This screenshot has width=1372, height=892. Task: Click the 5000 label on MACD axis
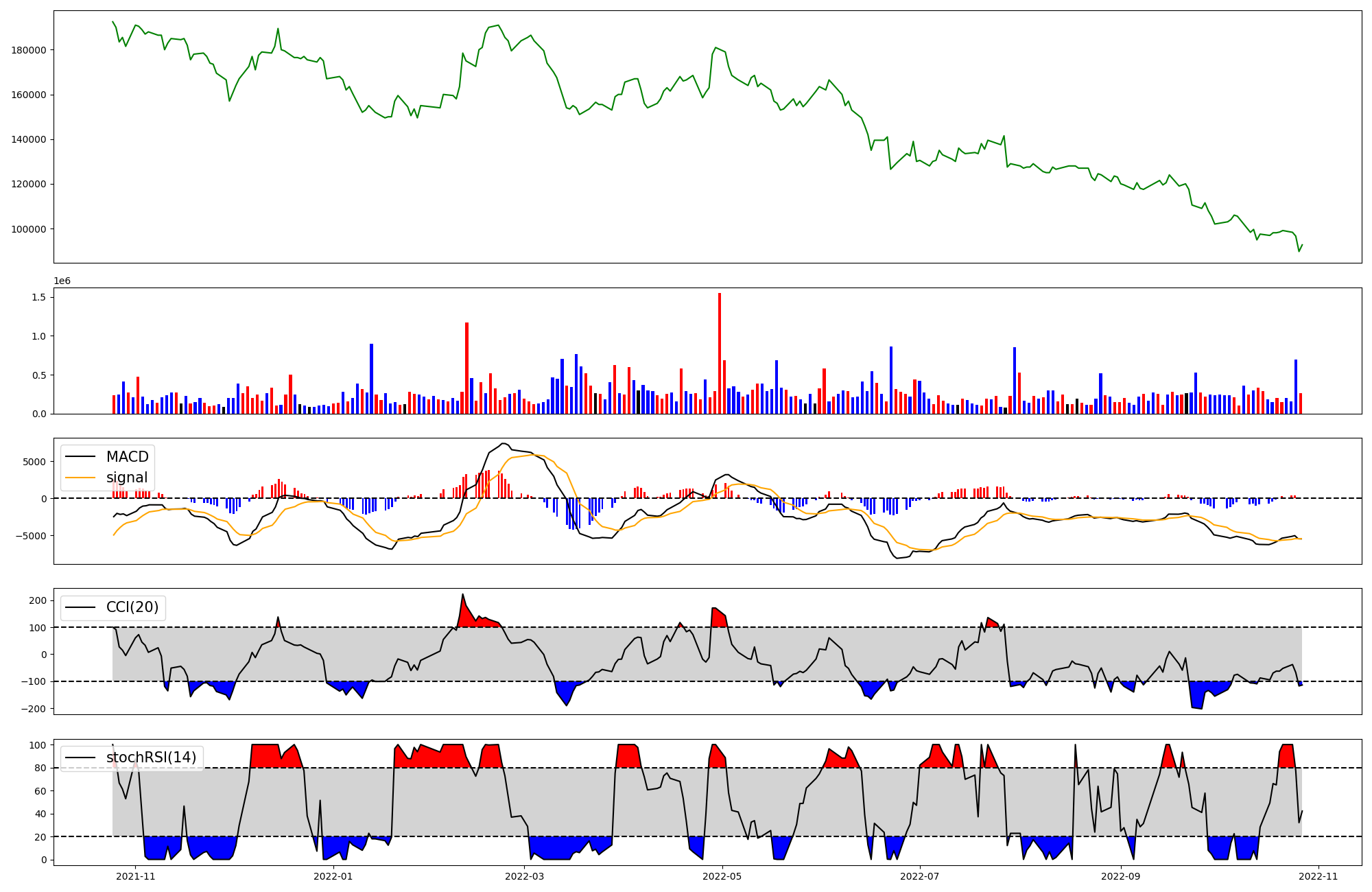pyautogui.click(x=34, y=462)
